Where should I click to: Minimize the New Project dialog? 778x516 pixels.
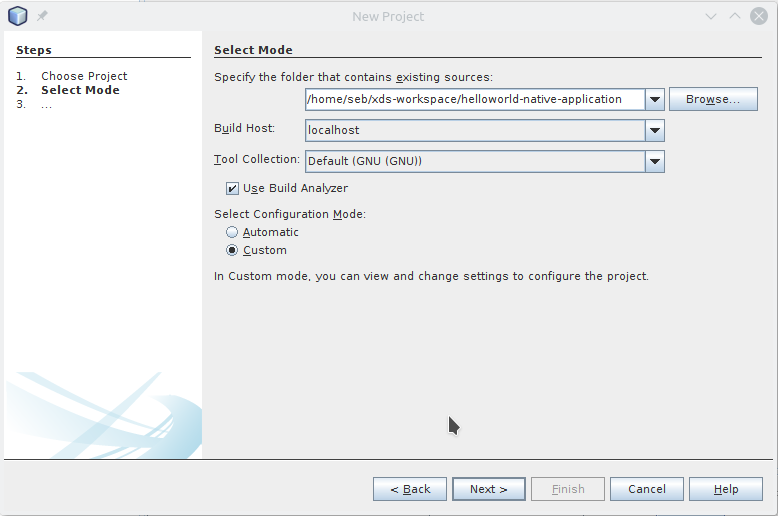[711, 16]
